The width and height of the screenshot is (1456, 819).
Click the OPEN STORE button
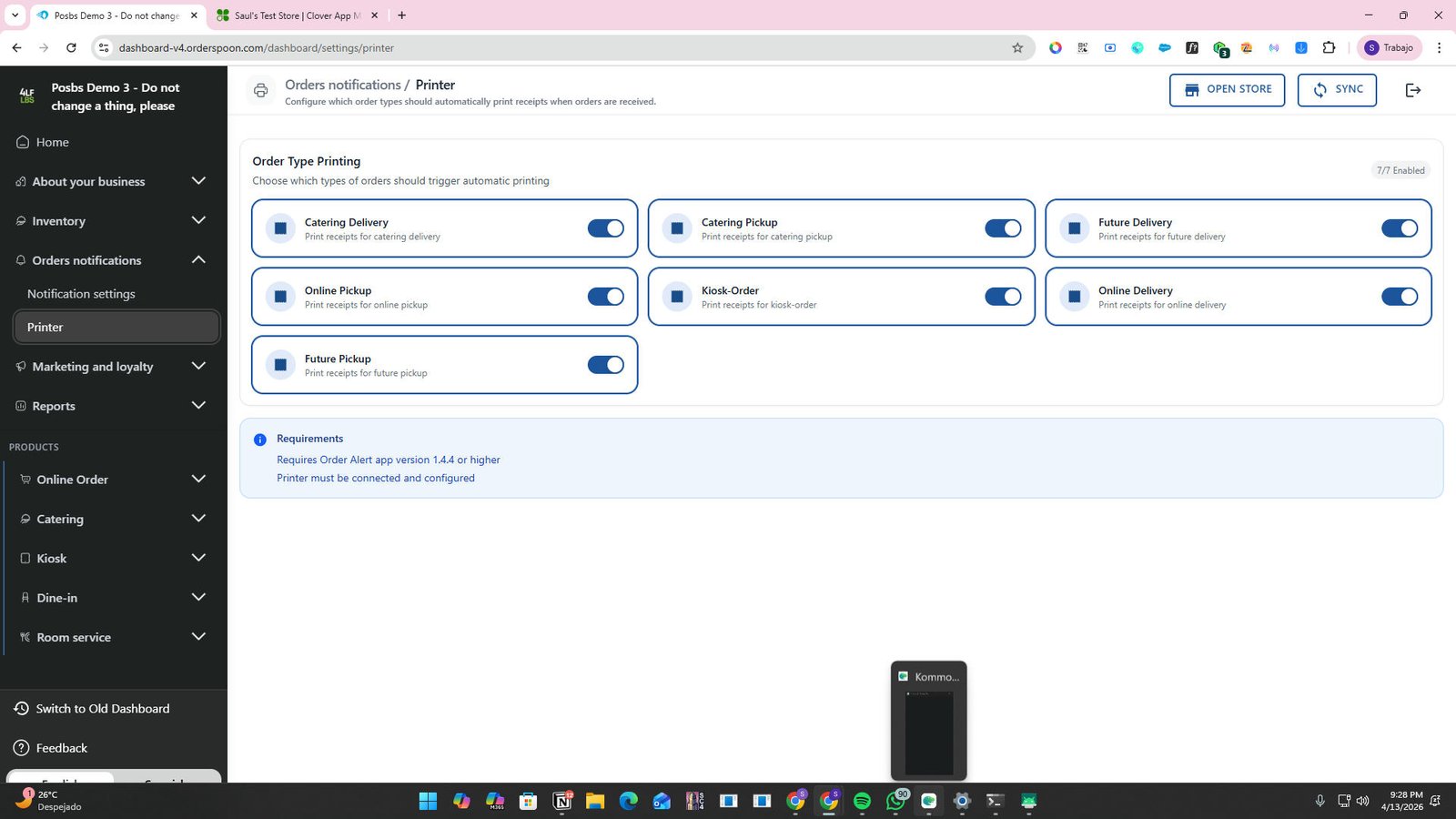coord(1227,90)
